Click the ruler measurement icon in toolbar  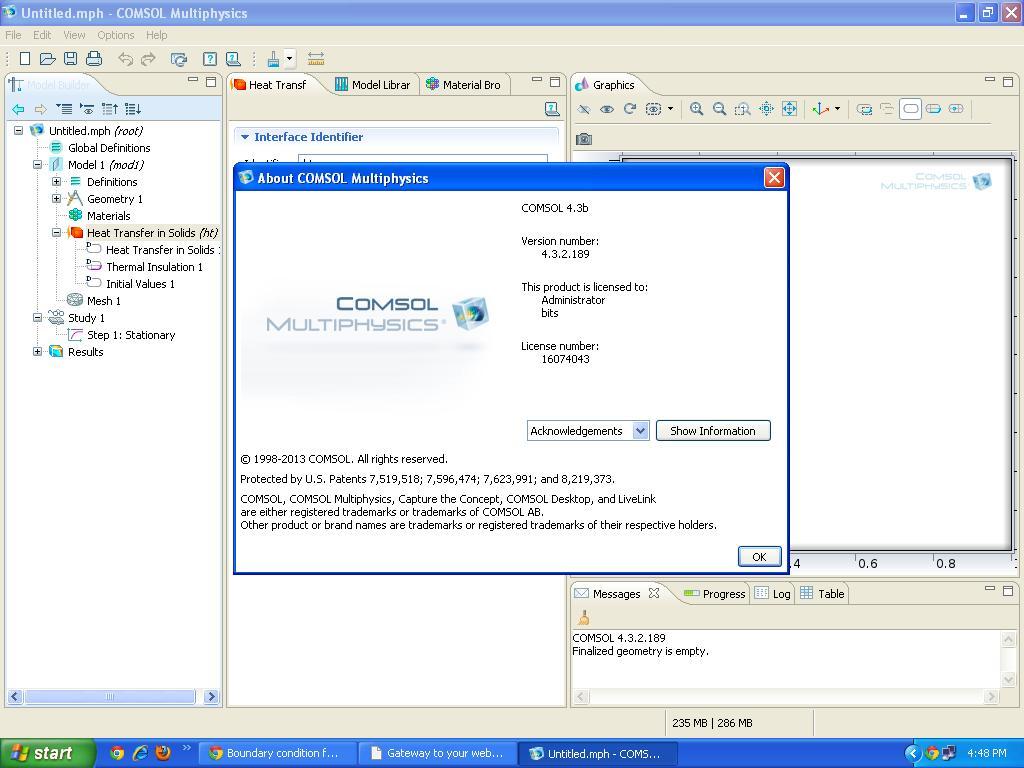click(x=315, y=59)
